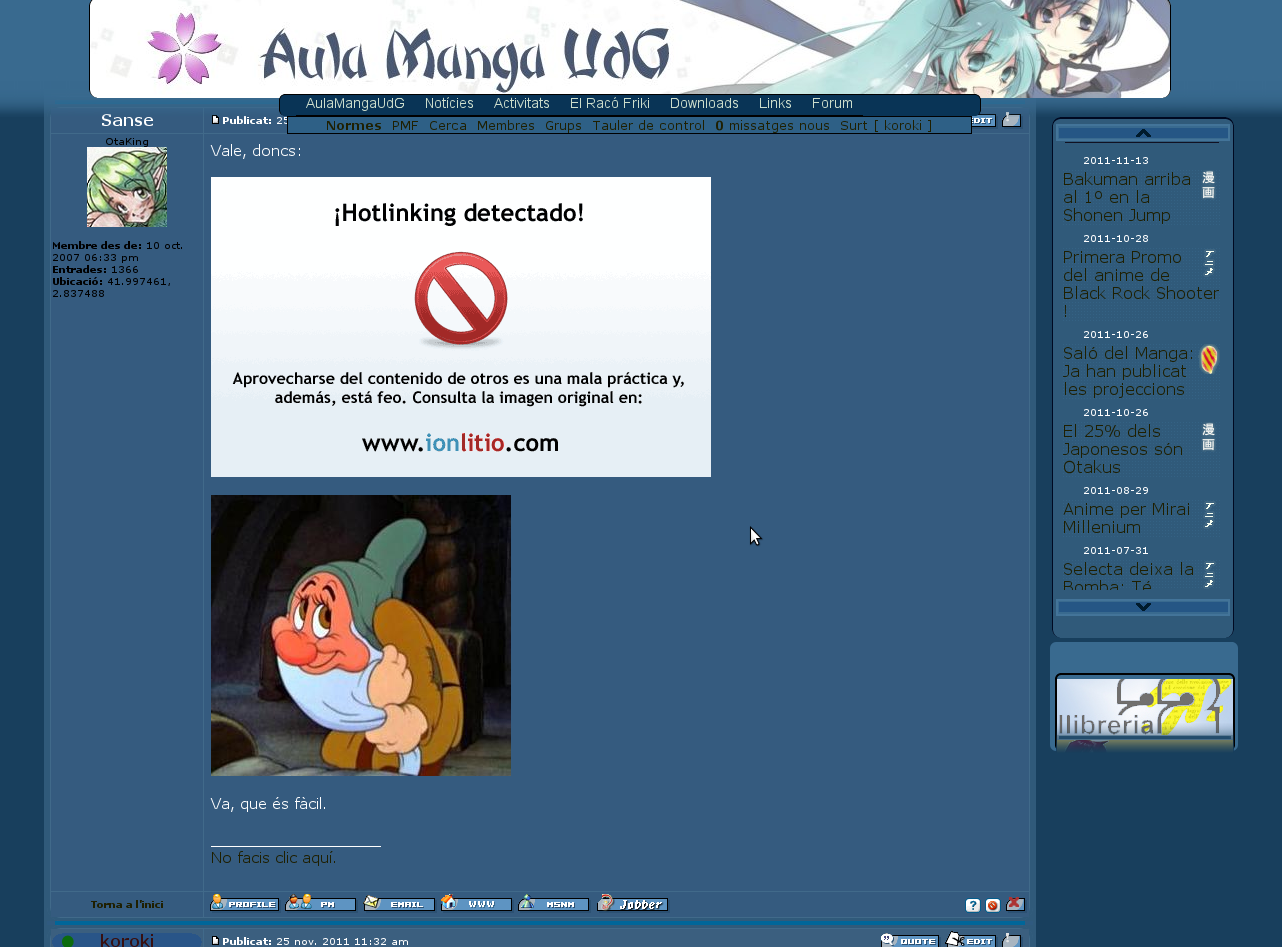Open the PMF link
1282x947 pixels.
click(x=405, y=125)
